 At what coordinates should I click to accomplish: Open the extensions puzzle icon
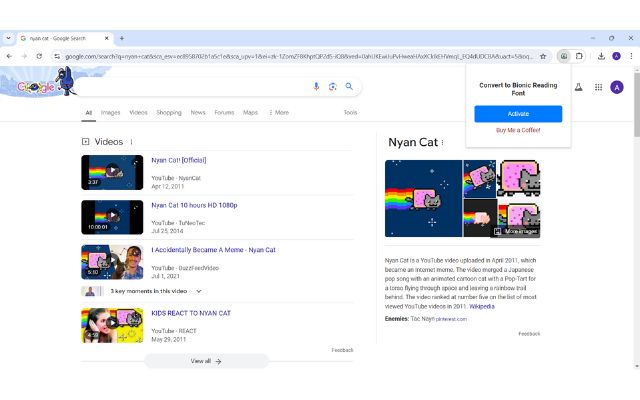[x=579, y=56]
